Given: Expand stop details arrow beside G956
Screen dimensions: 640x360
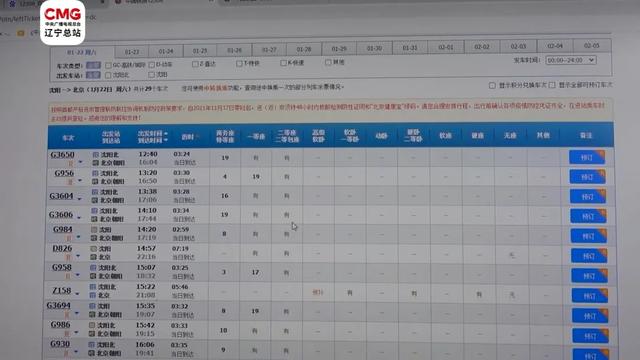Looking at the screenshot, I should [x=80, y=180].
